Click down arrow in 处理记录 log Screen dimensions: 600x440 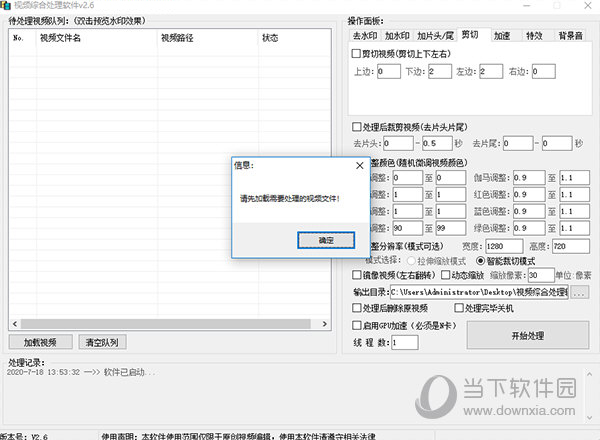[x=589, y=417]
